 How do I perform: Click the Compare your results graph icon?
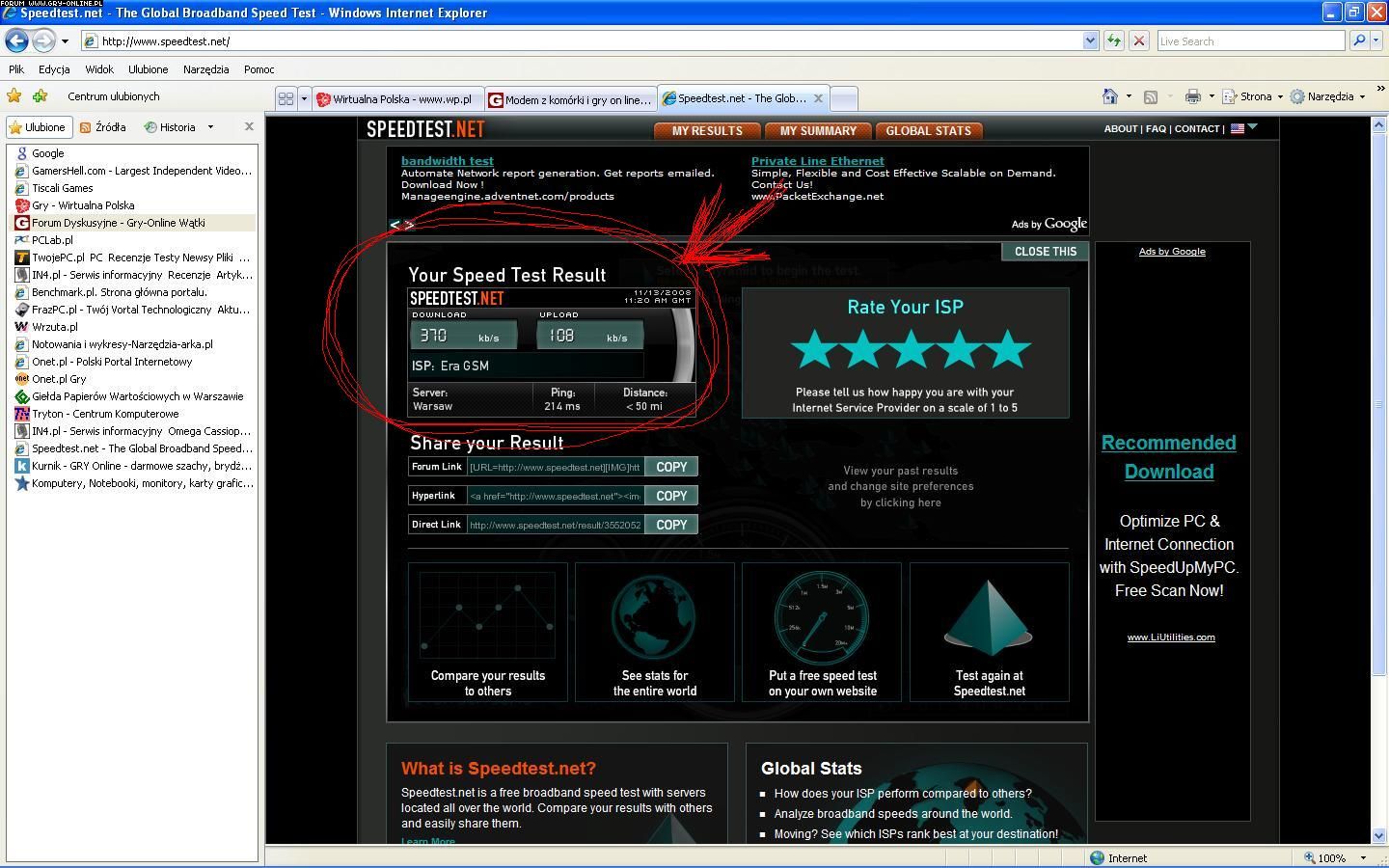click(487, 616)
